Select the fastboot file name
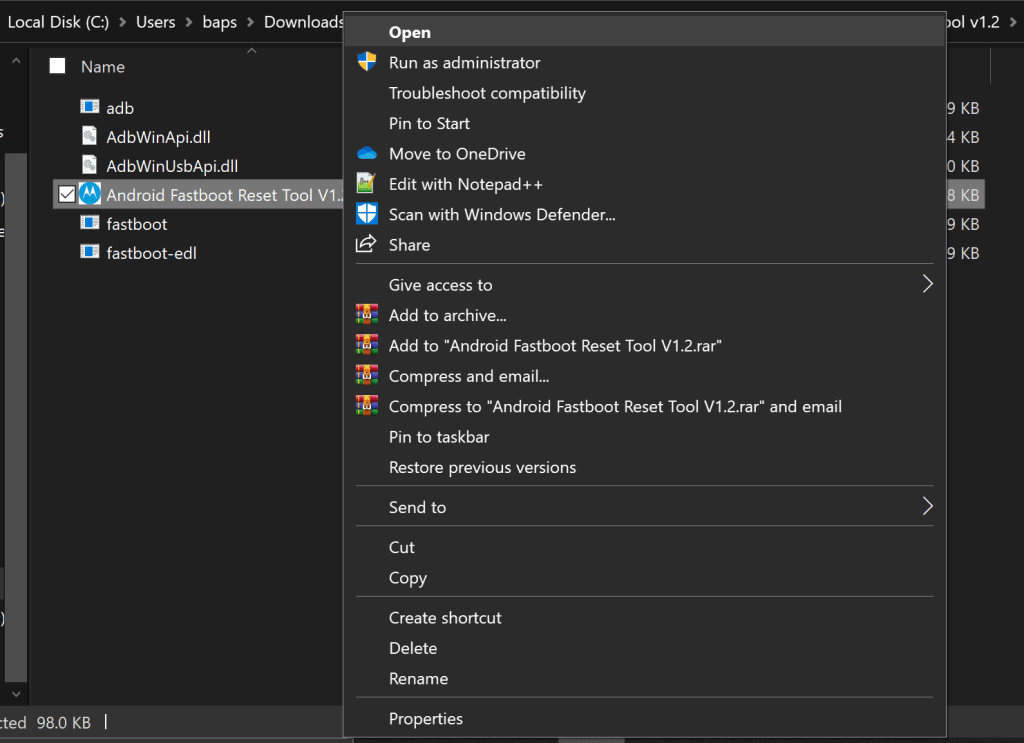This screenshot has height=743, width=1024. coord(136,224)
